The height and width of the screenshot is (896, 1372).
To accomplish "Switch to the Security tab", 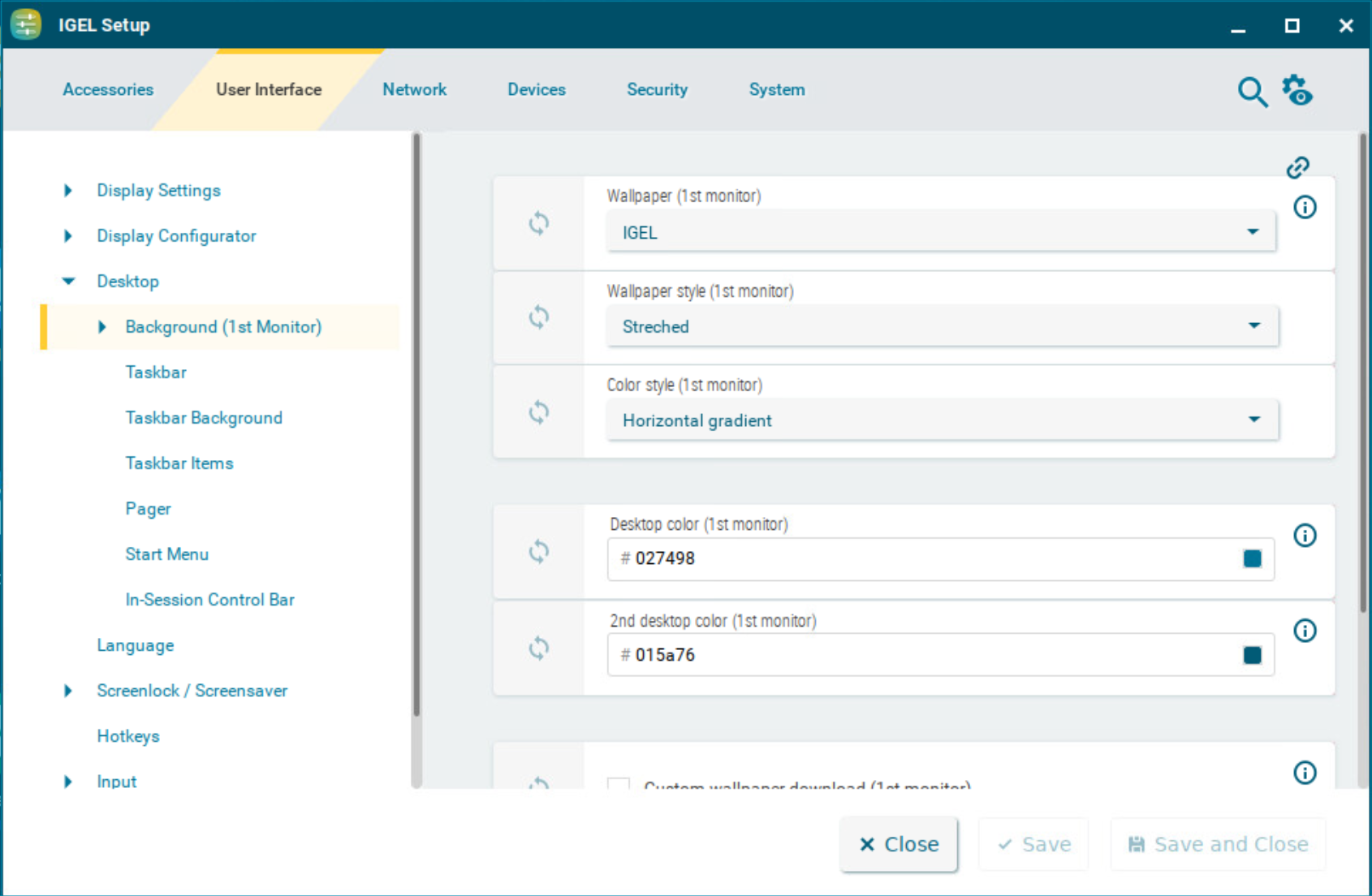I will click(x=657, y=90).
